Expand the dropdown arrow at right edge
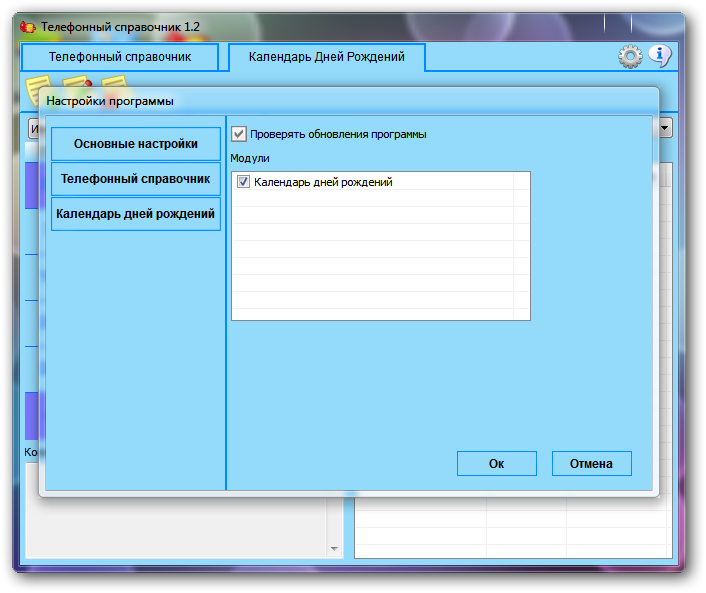 pyautogui.click(x=665, y=127)
